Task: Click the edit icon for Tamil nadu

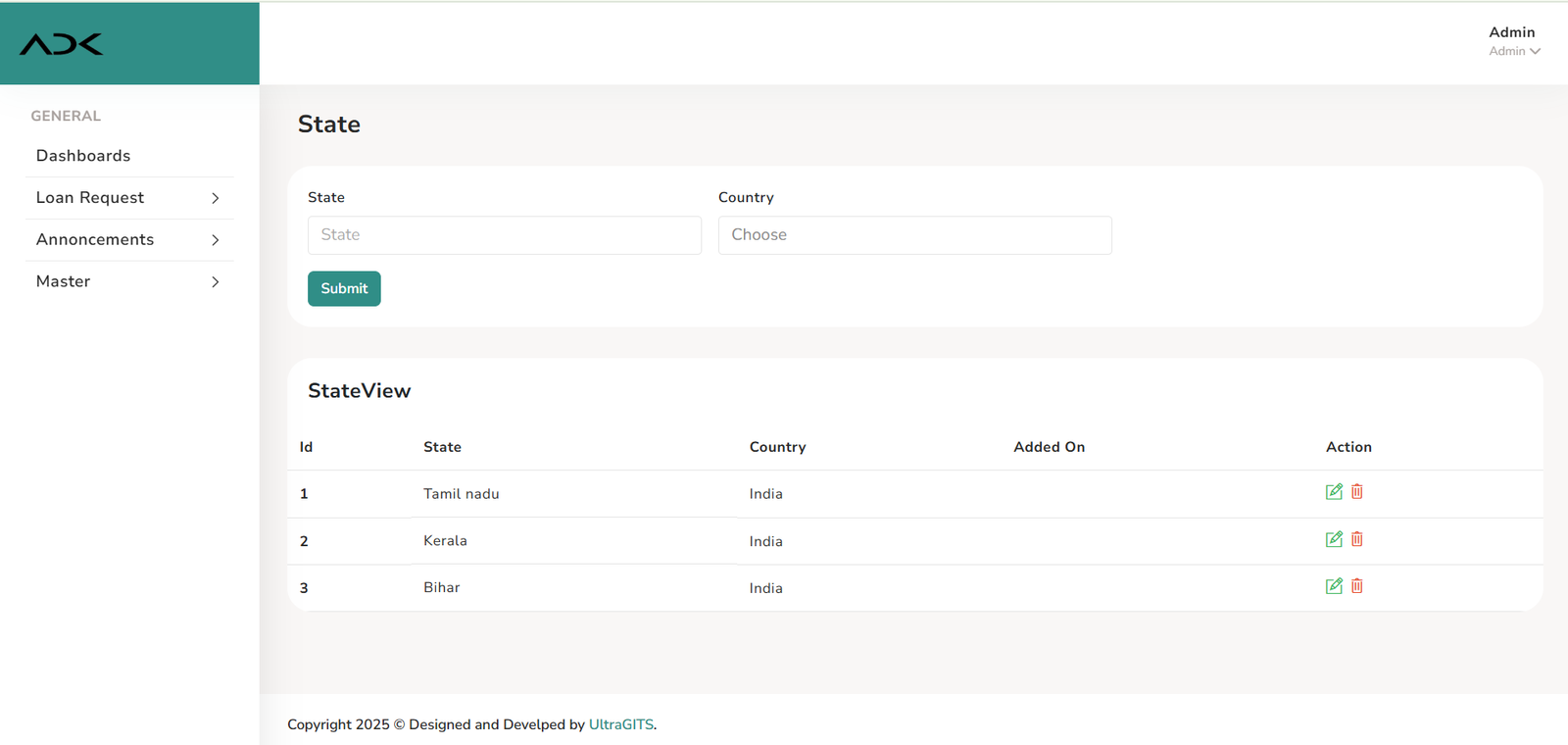Action: pyautogui.click(x=1333, y=492)
